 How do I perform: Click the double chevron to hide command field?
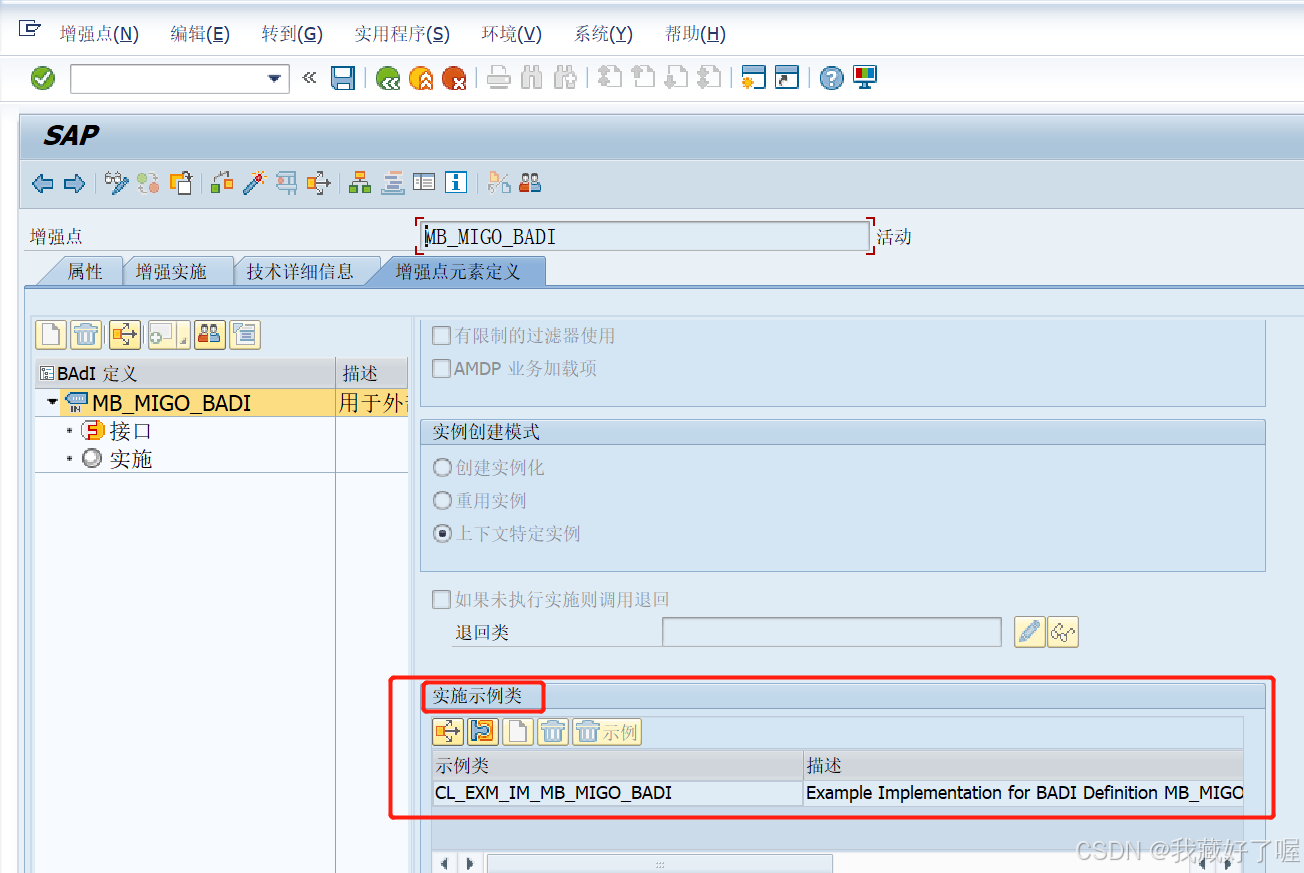point(309,77)
